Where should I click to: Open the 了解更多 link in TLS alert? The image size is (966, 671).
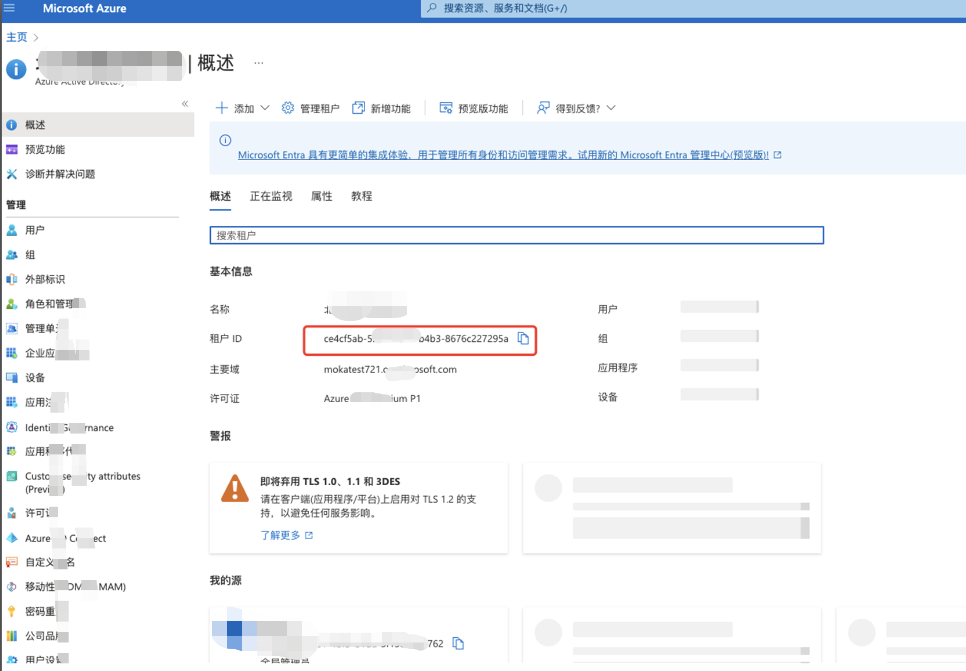click(x=286, y=535)
